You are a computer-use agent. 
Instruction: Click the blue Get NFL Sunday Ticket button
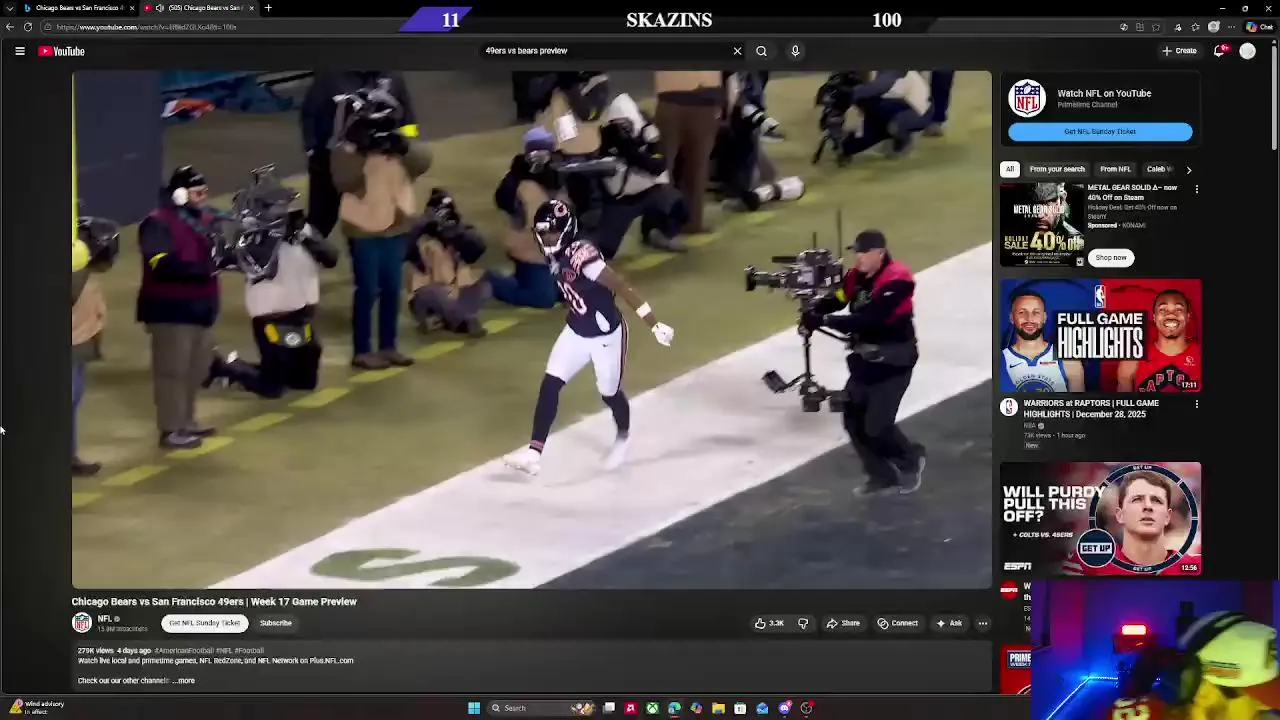point(1100,131)
